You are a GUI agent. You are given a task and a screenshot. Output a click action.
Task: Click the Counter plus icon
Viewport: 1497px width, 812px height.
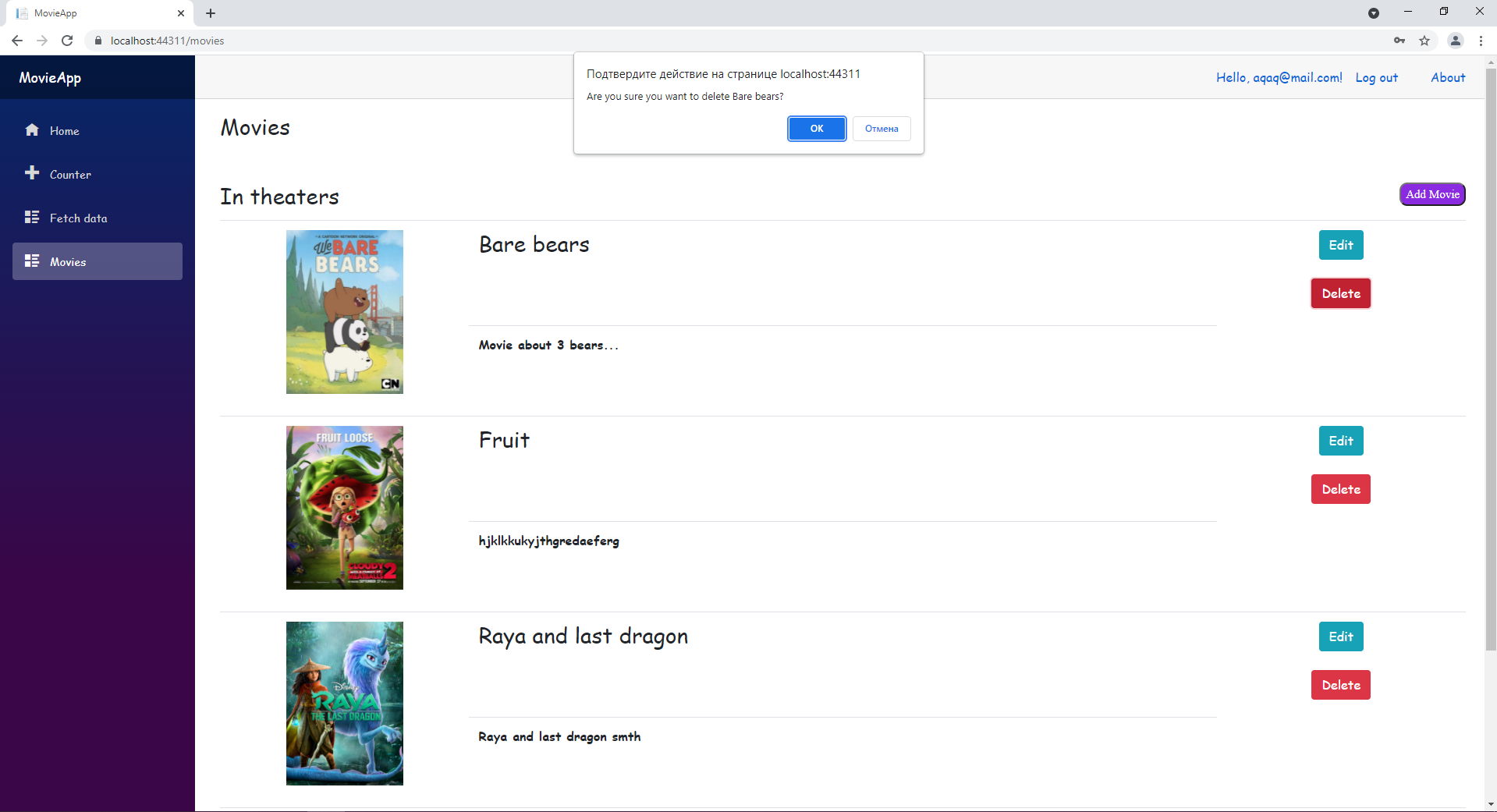(x=32, y=173)
